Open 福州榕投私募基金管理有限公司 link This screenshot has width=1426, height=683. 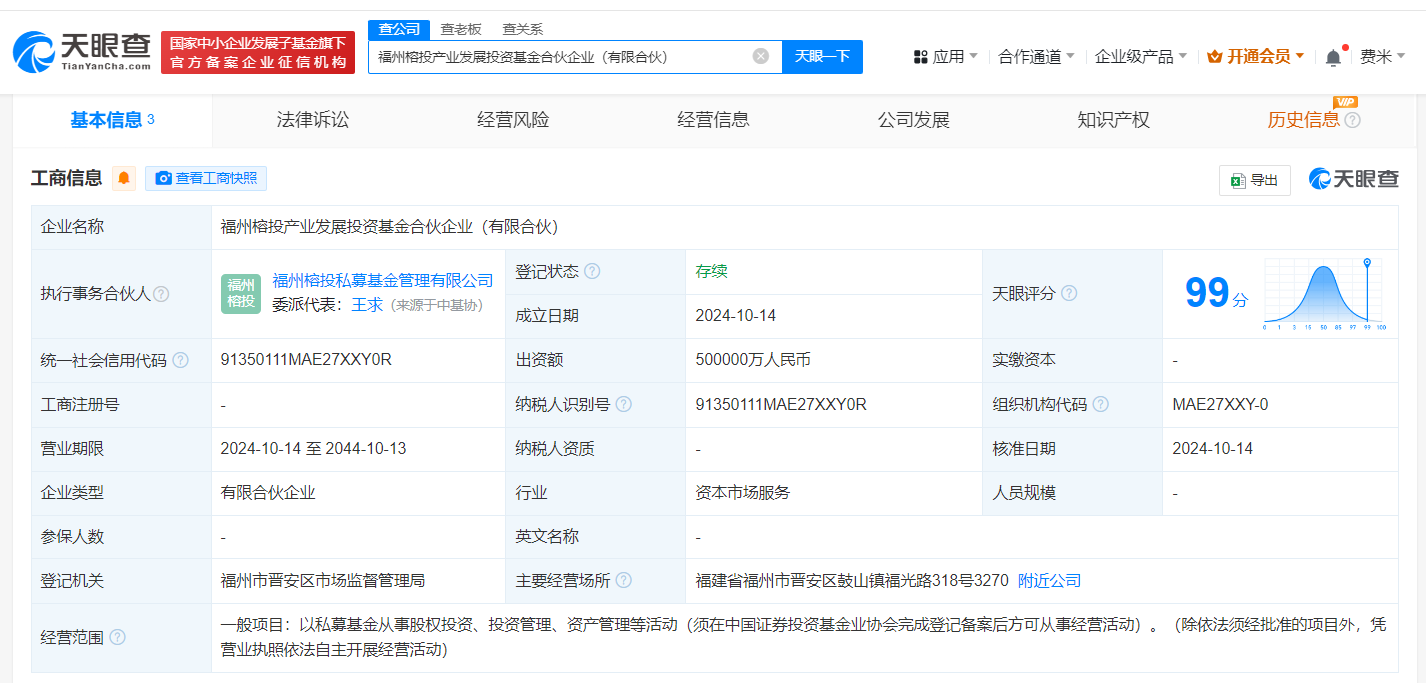tap(383, 281)
